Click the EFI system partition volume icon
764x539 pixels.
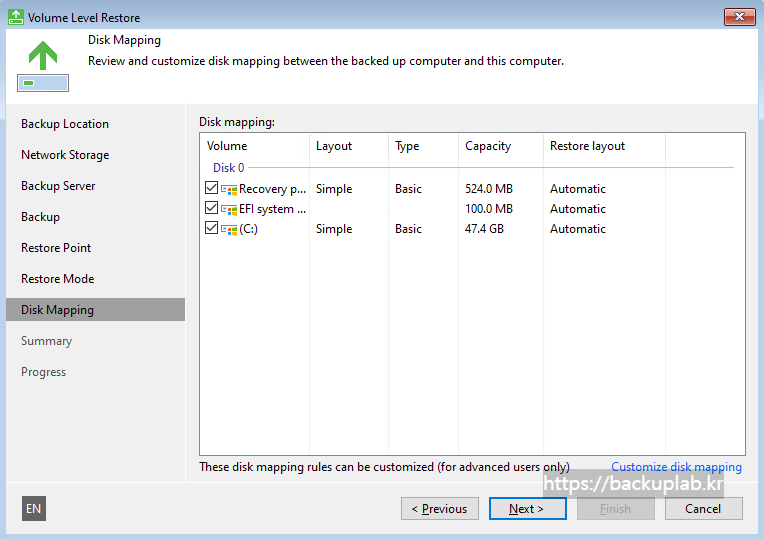click(229, 210)
